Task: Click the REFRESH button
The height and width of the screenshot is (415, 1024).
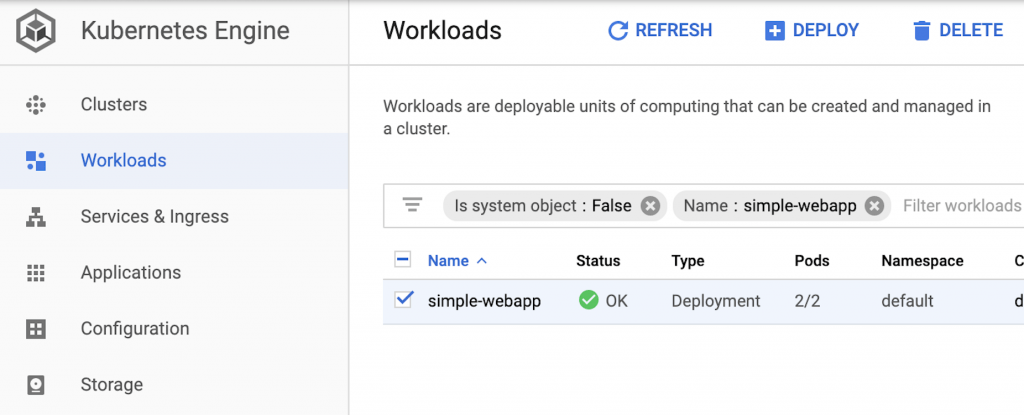Action: (x=660, y=31)
